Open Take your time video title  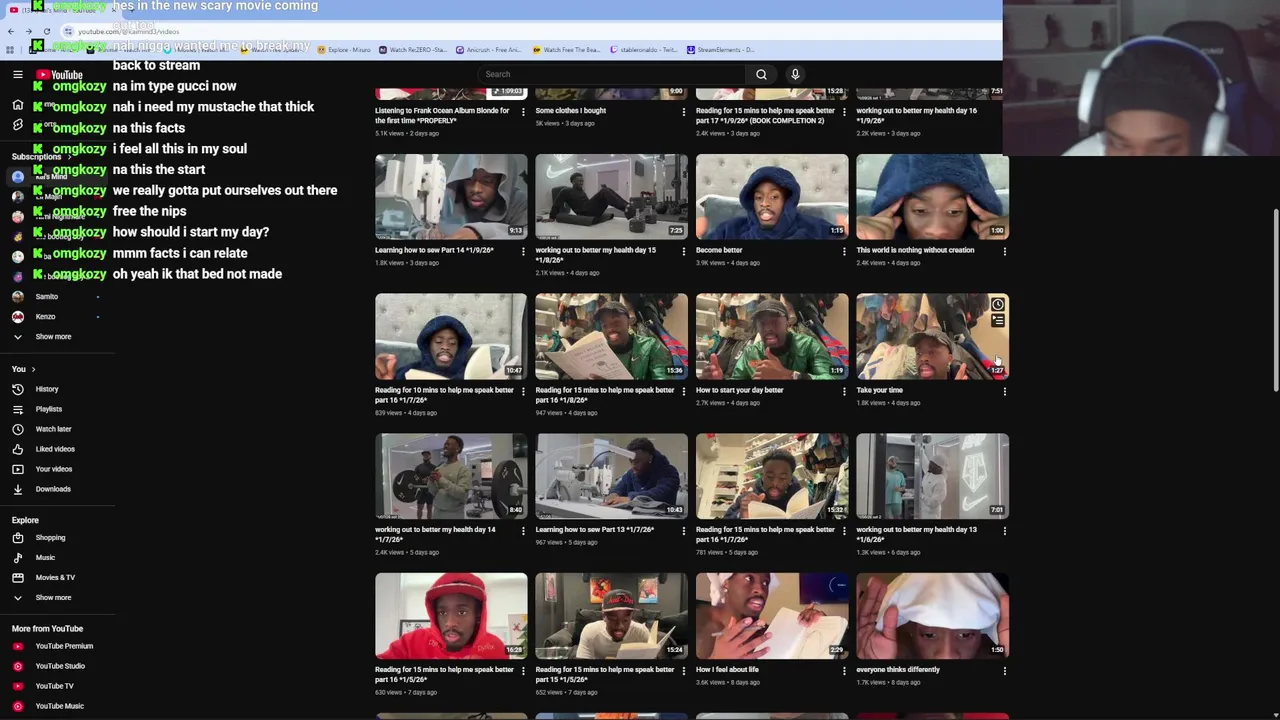tap(879, 390)
